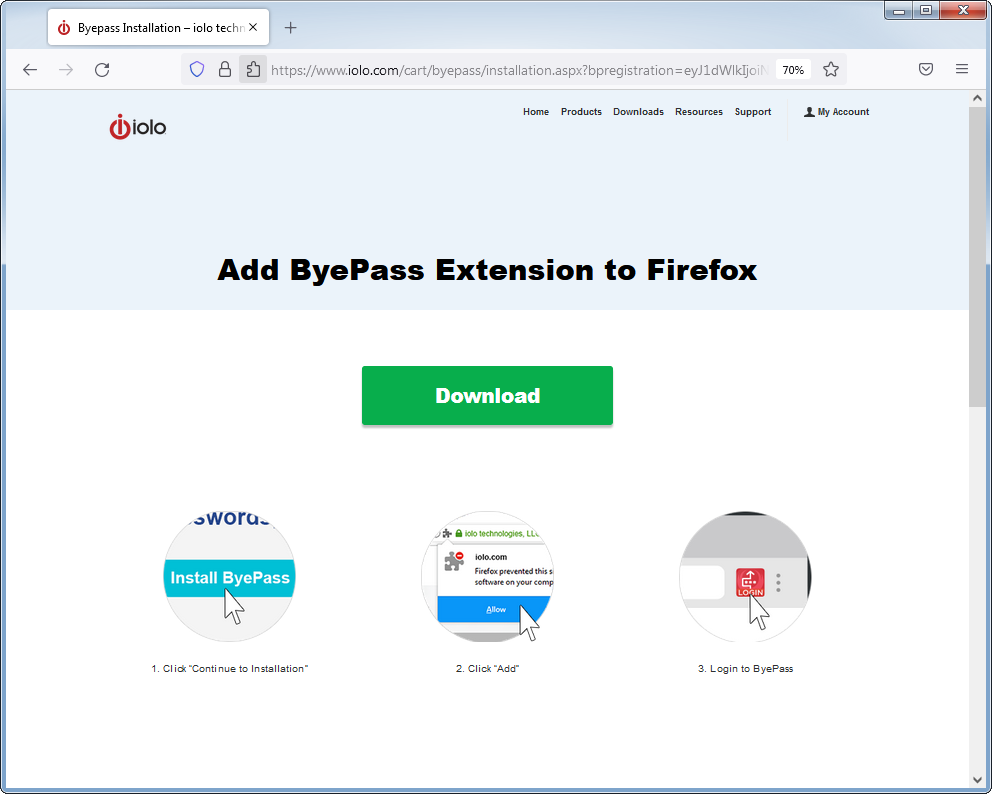Click the green Download button
Screen dimensions: 992x794
click(x=487, y=395)
